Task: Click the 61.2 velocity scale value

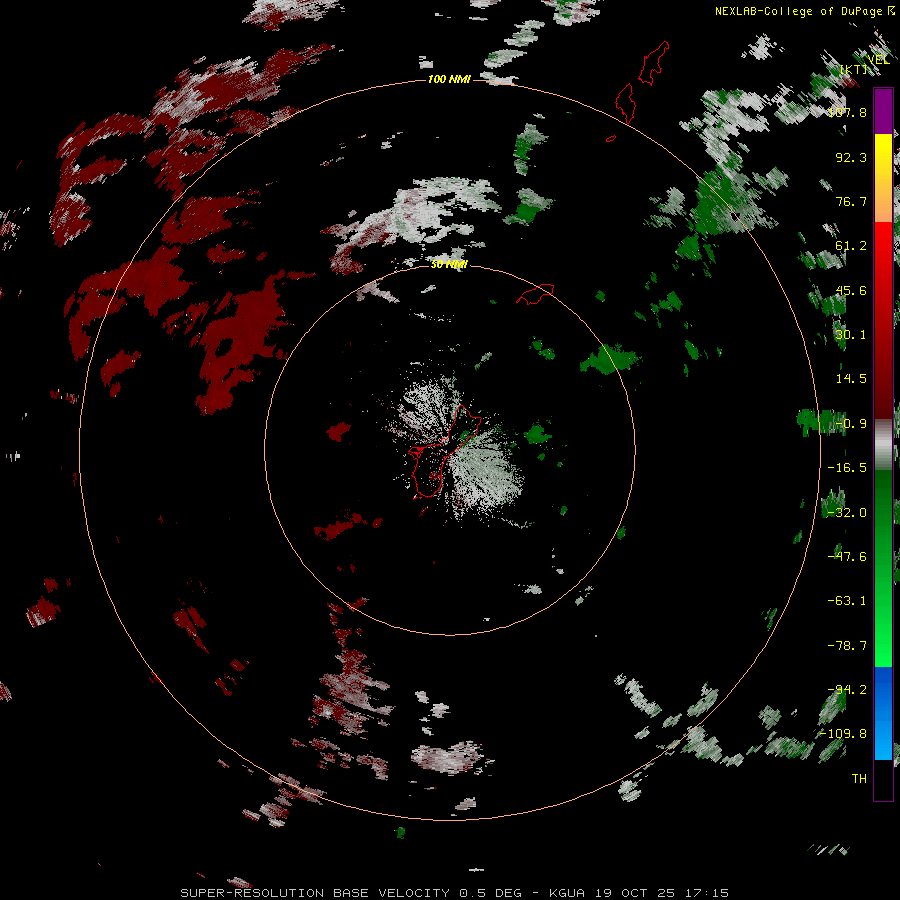Action: 851,246
